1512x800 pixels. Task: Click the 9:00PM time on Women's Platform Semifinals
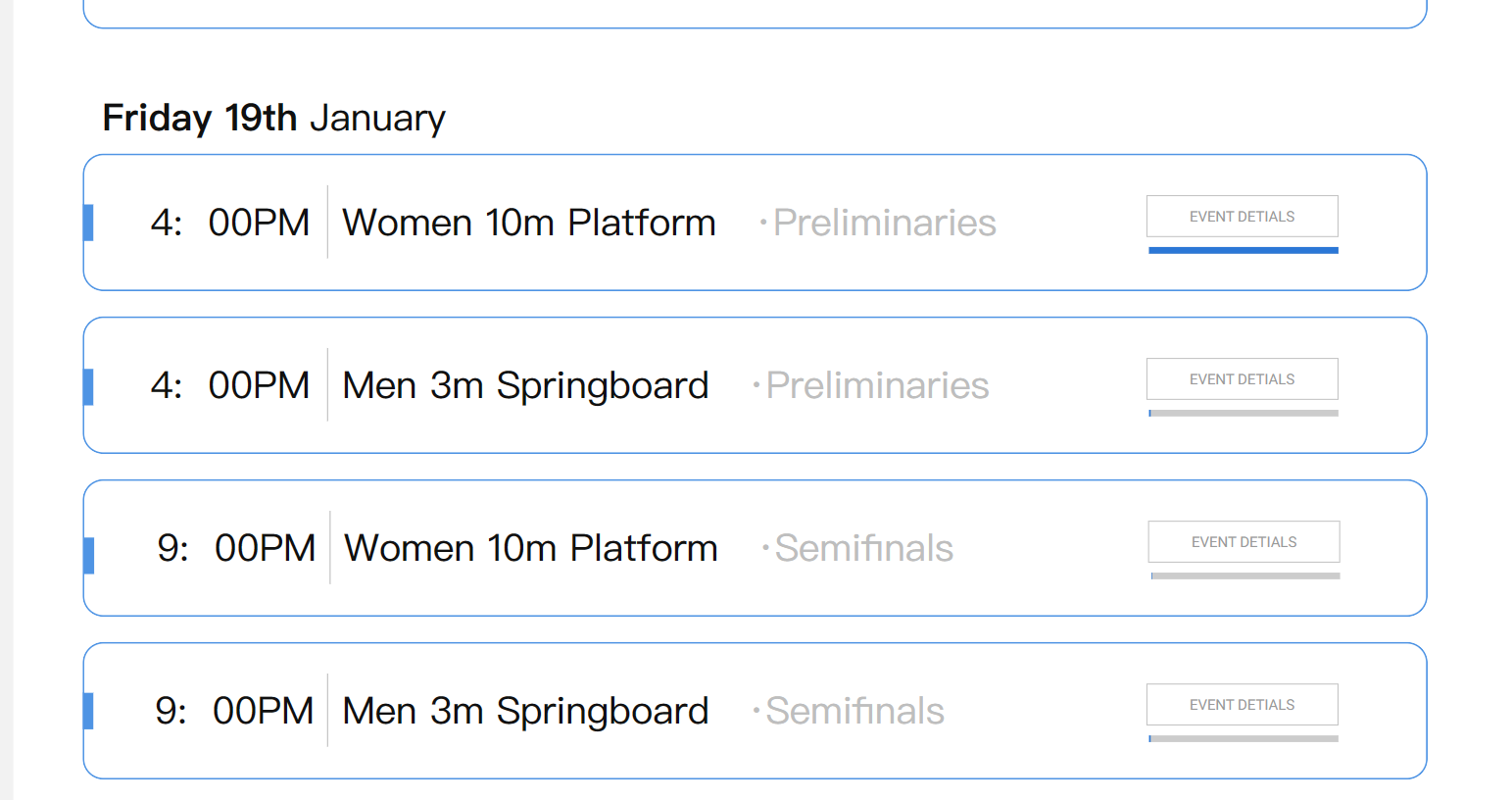click(236, 548)
